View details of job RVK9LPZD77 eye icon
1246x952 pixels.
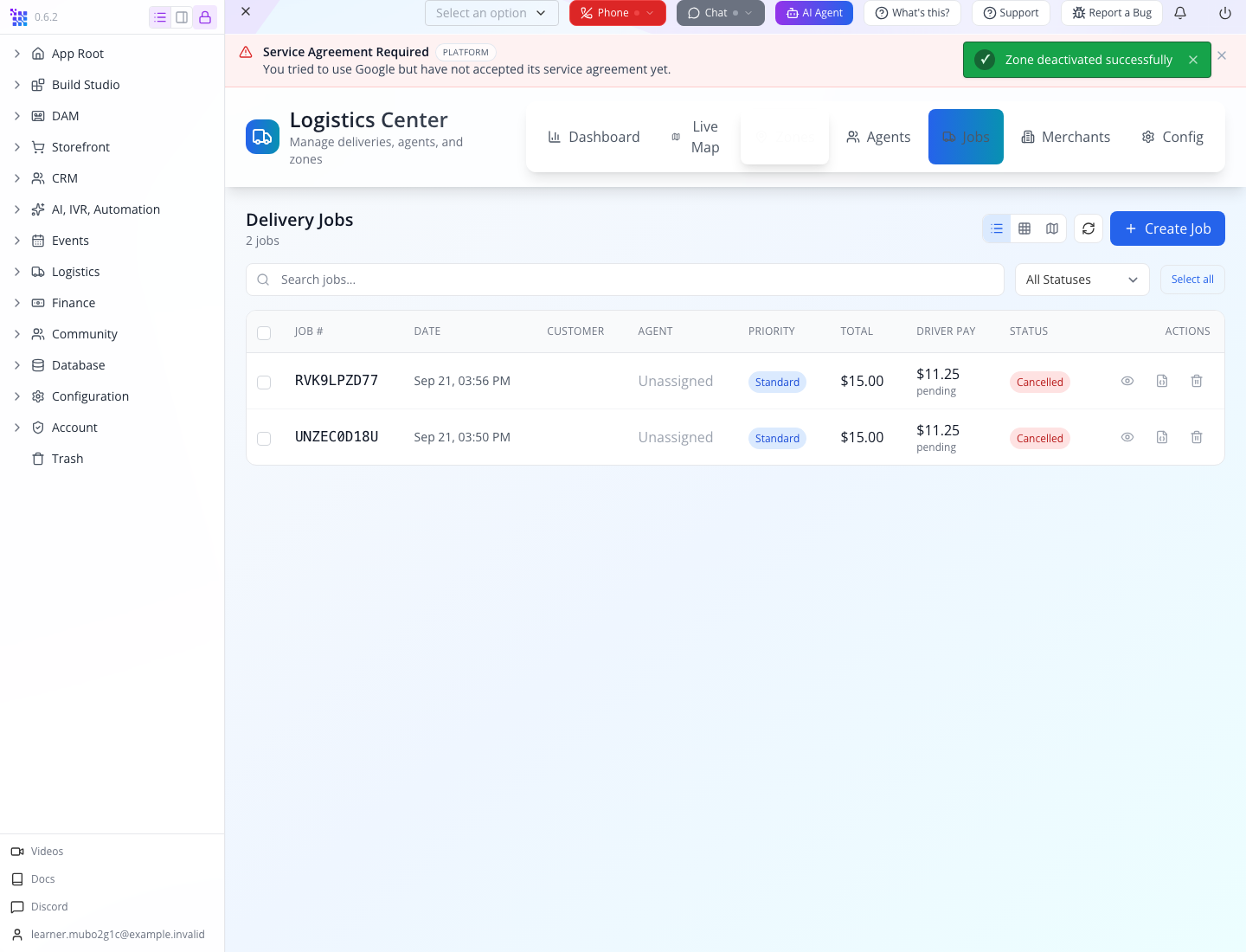pos(1127,381)
